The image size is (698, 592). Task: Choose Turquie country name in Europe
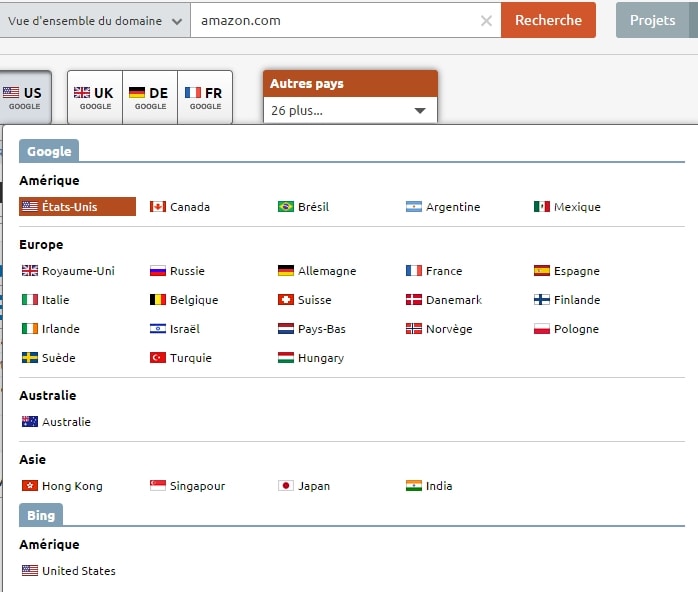tap(191, 357)
